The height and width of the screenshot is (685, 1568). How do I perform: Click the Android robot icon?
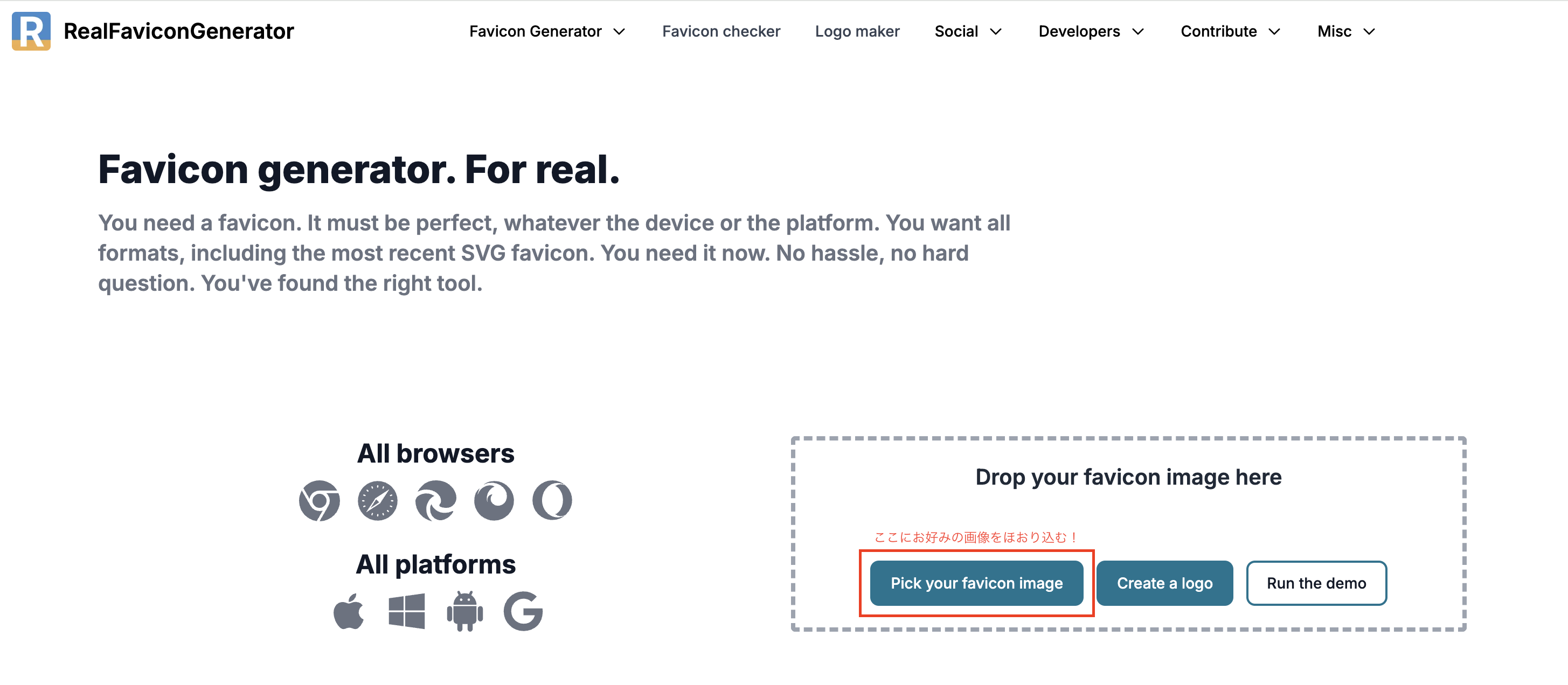click(465, 611)
